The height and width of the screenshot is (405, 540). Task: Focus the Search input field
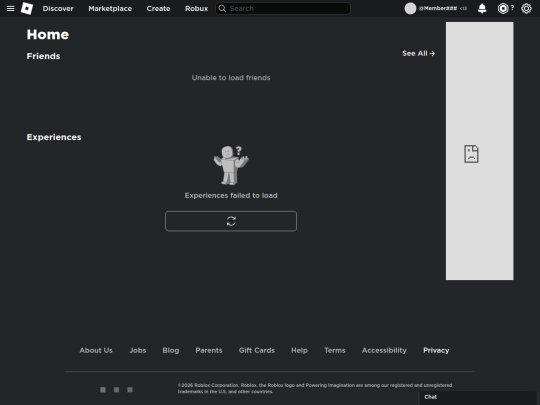[283, 8]
